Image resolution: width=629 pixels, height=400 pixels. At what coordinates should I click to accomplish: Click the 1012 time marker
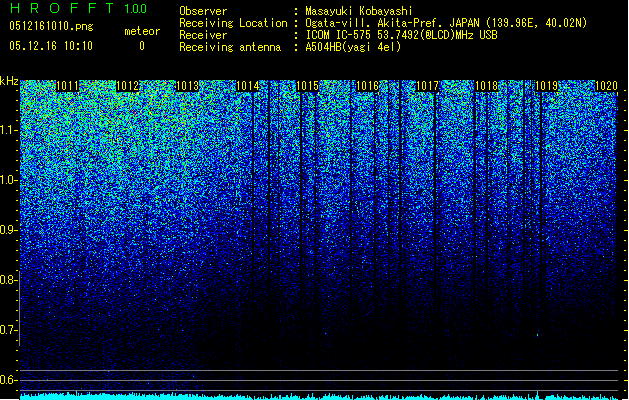(128, 86)
